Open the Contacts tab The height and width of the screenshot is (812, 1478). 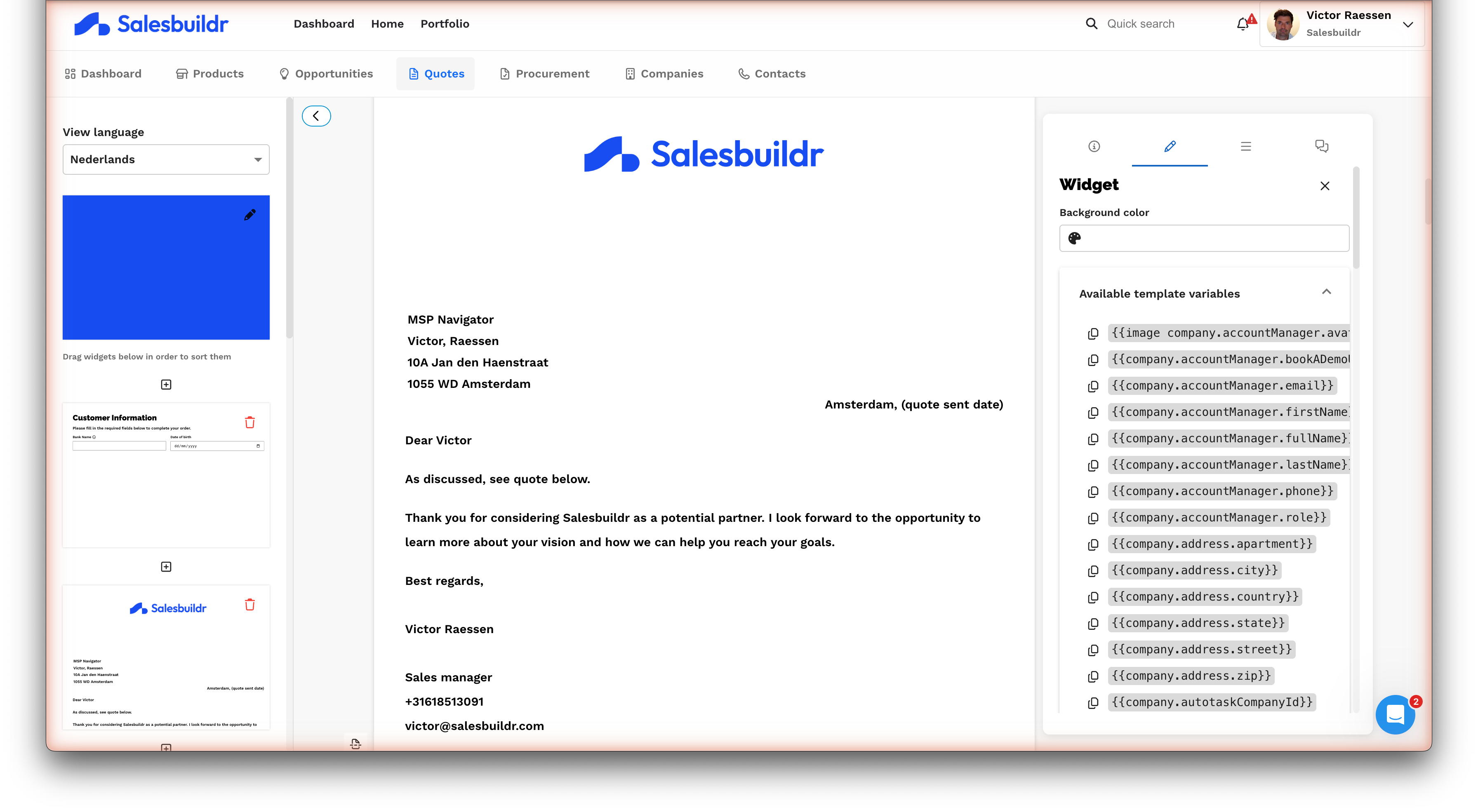coord(772,73)
